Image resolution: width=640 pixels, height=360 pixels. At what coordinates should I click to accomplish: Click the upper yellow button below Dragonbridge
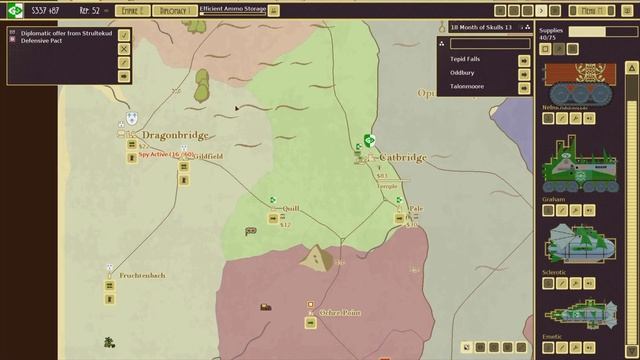[131, 144]
